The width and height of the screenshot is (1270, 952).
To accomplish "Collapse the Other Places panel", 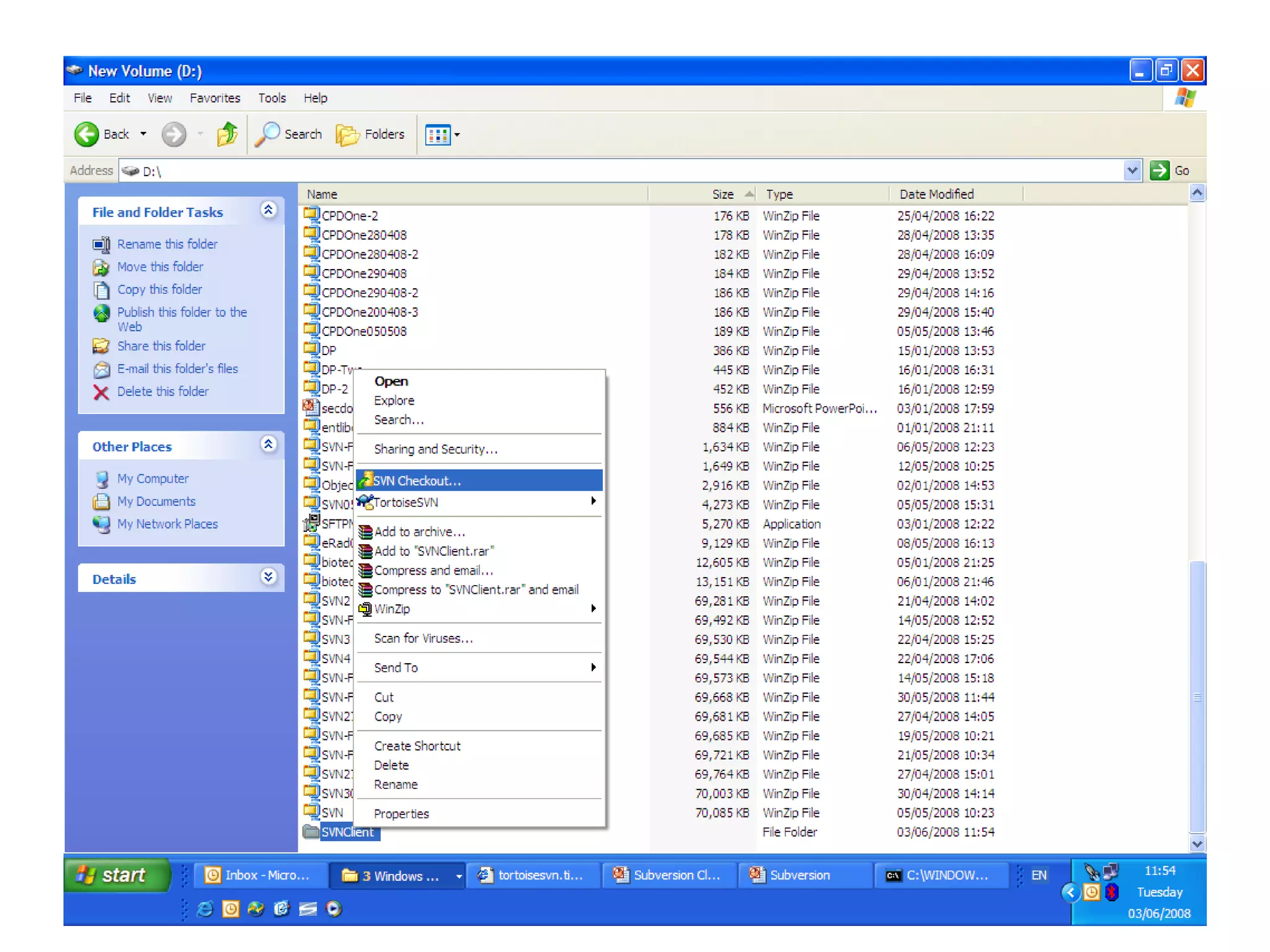I will point(268,444).
